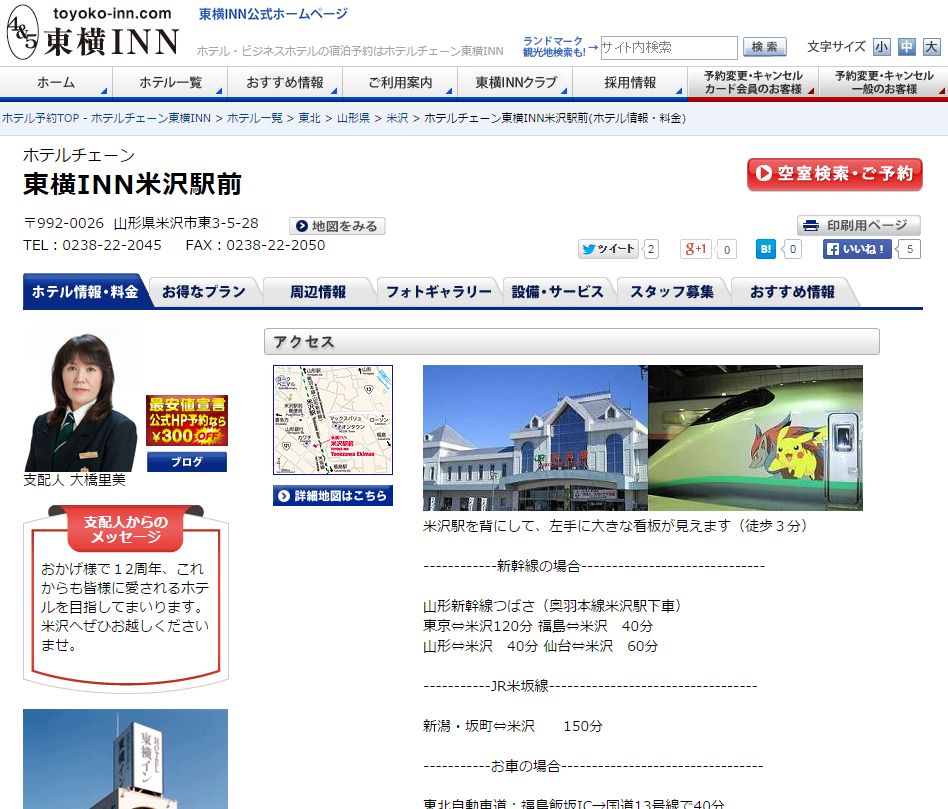948x809 pixels.
Task: Open the ホテル一覧 navigation menu
Action: [170, 83]
